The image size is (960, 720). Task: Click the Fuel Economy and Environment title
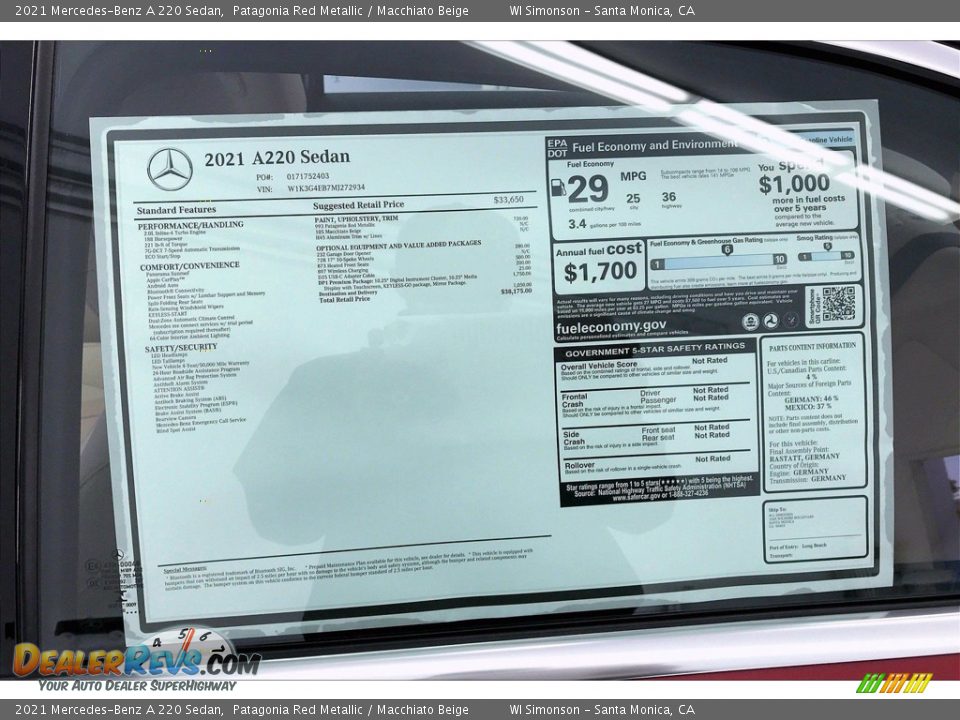655,146
